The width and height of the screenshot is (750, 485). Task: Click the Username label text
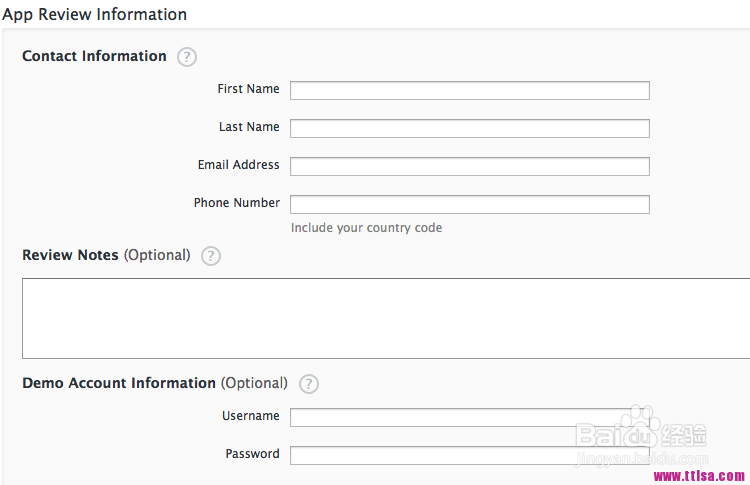pyautogui.click(x=250, y=416)
